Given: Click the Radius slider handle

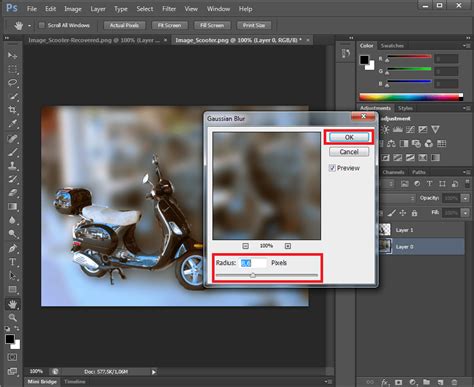Looking at the screenshot, I should coord(253,275).
